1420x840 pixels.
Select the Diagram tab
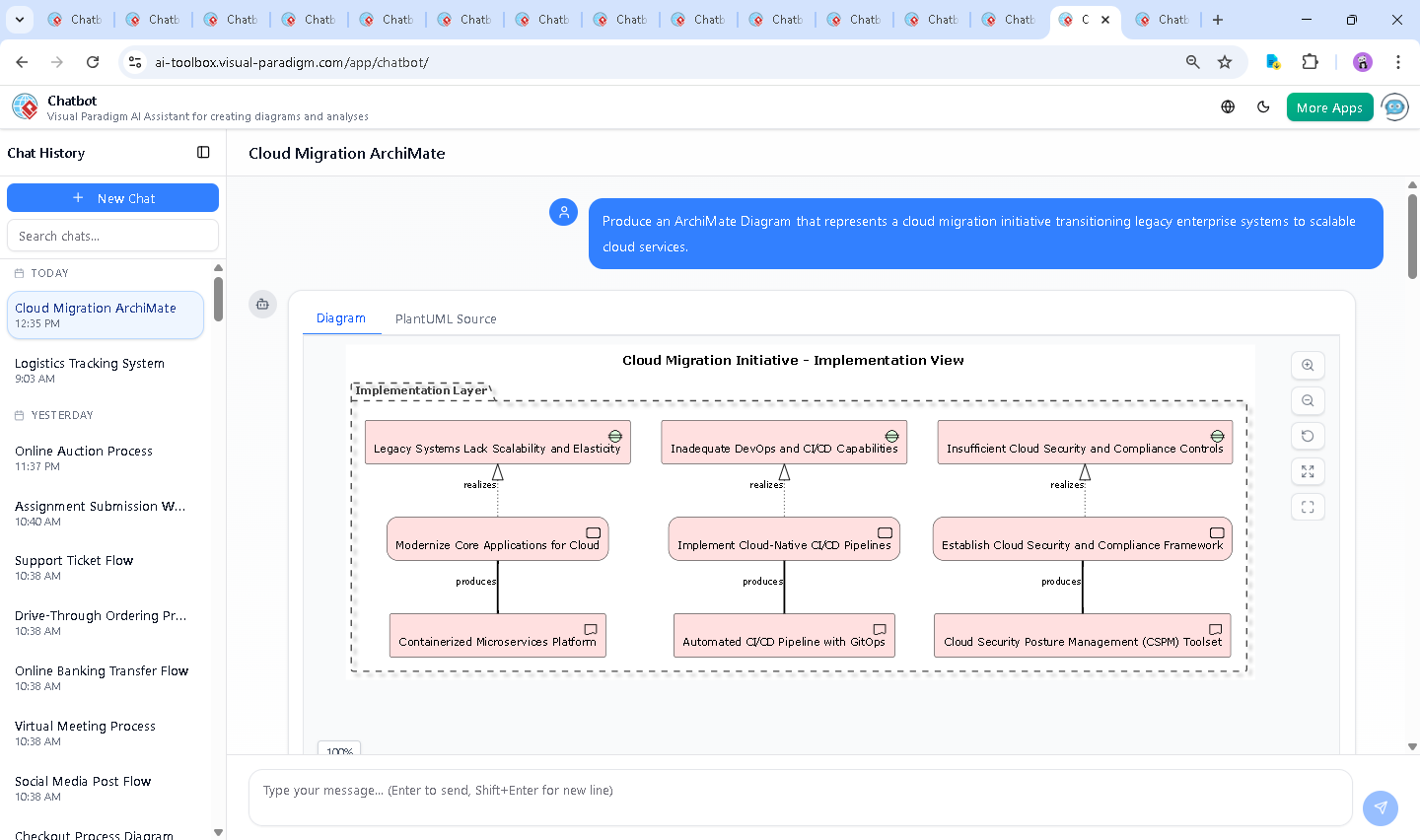(341, 318)
